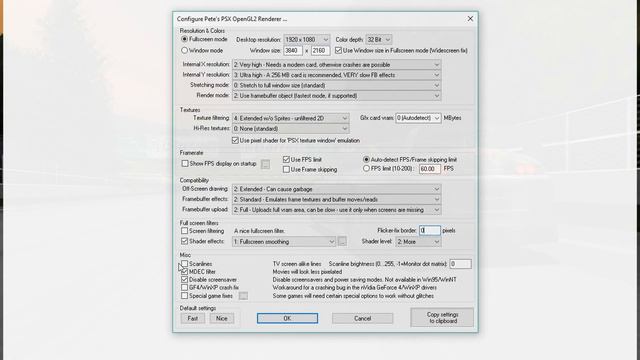The height and width of the screenshot is (360, 640).
Task: Click the FPS limit value field
Action: click(430, 169)
